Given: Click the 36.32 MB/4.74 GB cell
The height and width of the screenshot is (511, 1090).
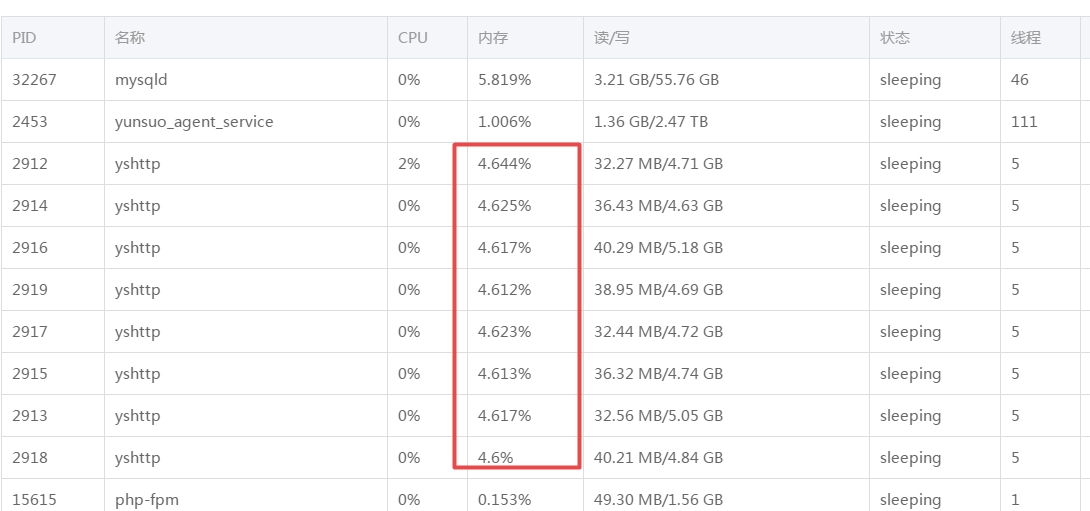Looking at the screenshot, I should tap(658, 374).
